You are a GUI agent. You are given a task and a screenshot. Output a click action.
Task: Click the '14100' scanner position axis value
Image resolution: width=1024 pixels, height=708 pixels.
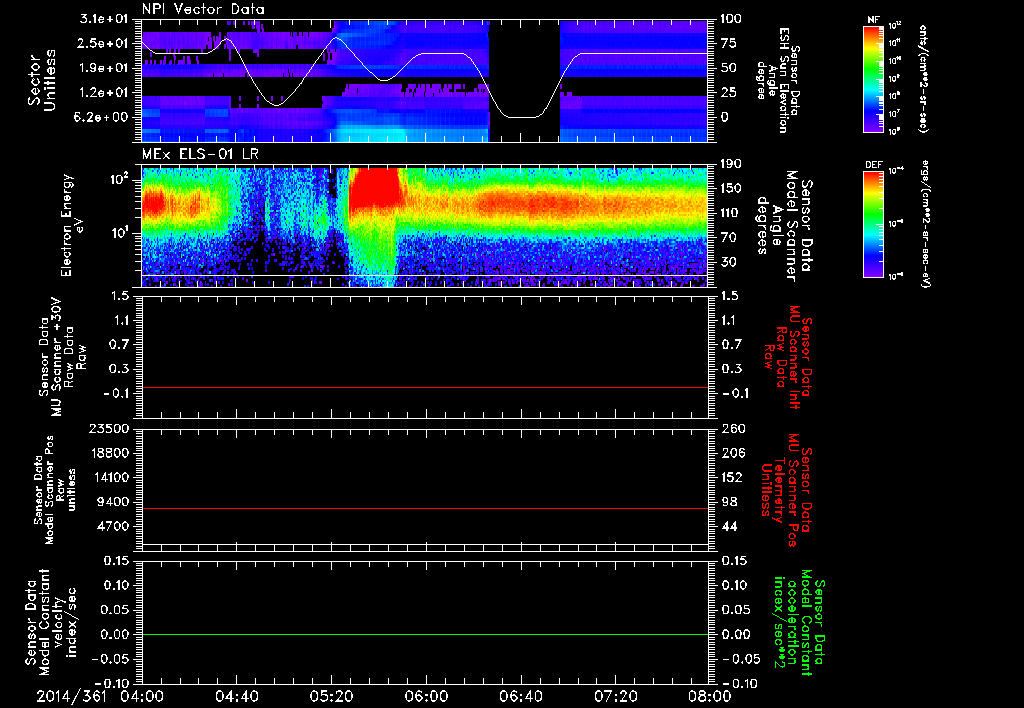(110, 477)
